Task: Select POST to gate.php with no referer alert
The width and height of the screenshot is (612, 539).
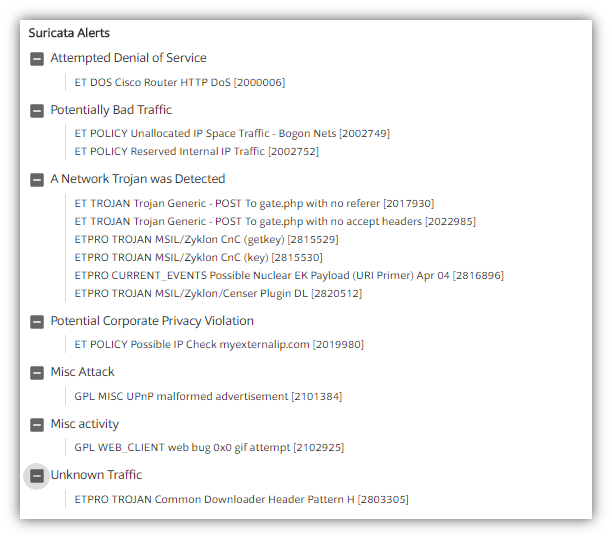Action: (x=254, y=203)
